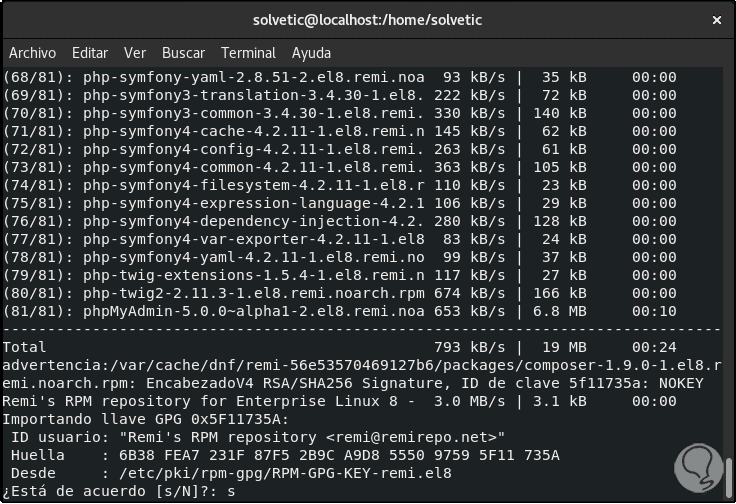Viewport: 736px width, 504px height.
Task: Open the Ver menu
Action: click(135, 53)
